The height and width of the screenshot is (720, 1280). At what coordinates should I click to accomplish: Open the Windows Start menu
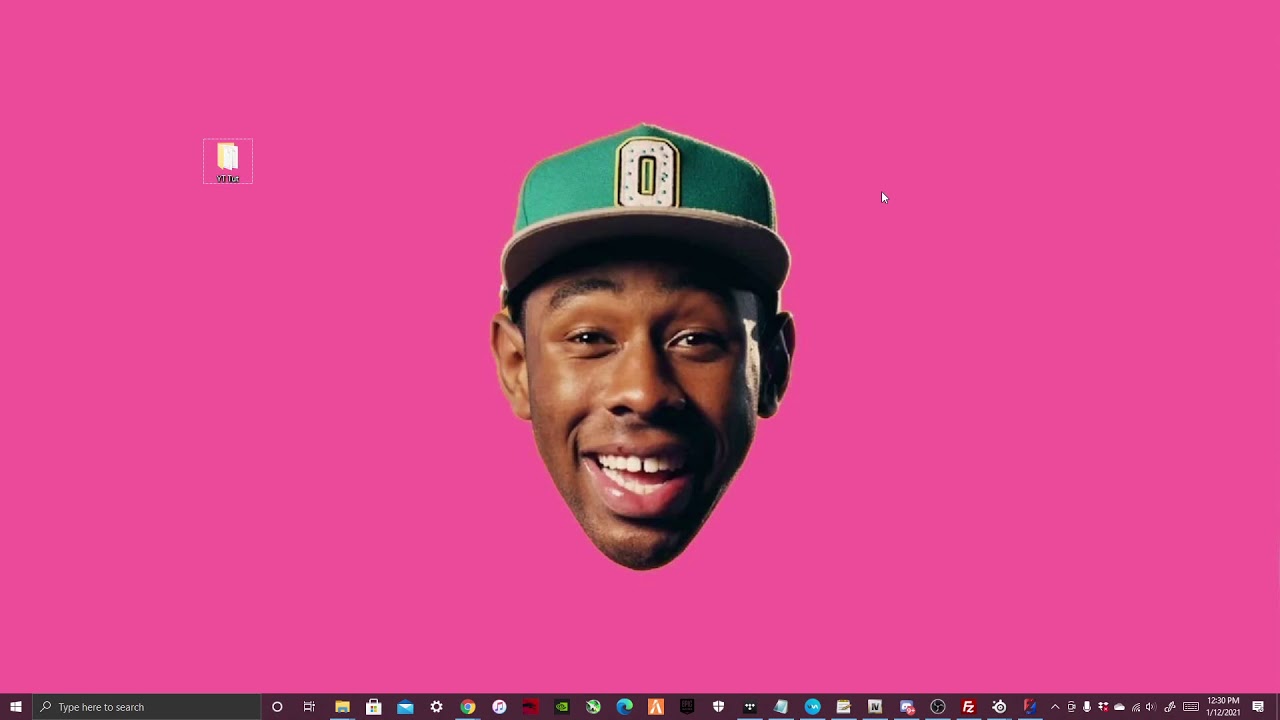coord(16,707)
